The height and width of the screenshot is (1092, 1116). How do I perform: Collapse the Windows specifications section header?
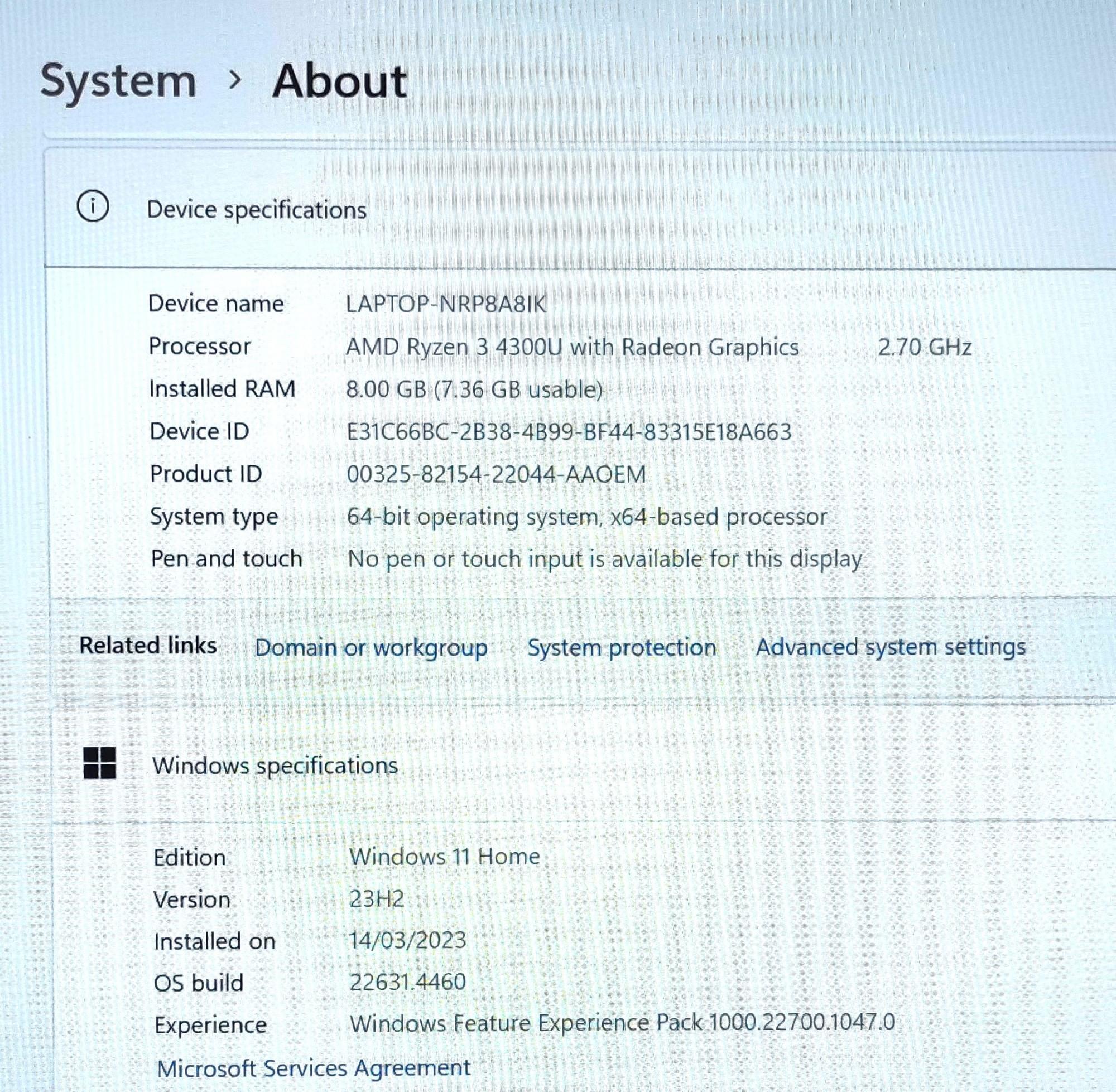[x=584, y=764]
